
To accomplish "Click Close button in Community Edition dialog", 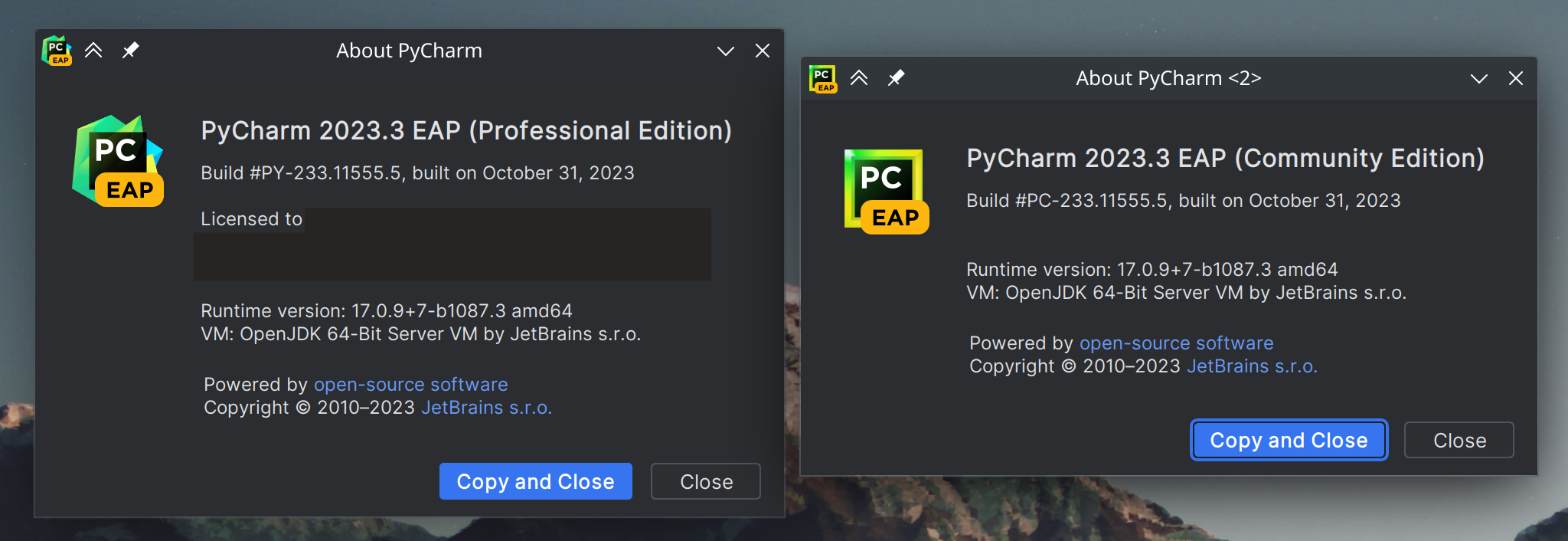I will click(x=1459, y=440).
